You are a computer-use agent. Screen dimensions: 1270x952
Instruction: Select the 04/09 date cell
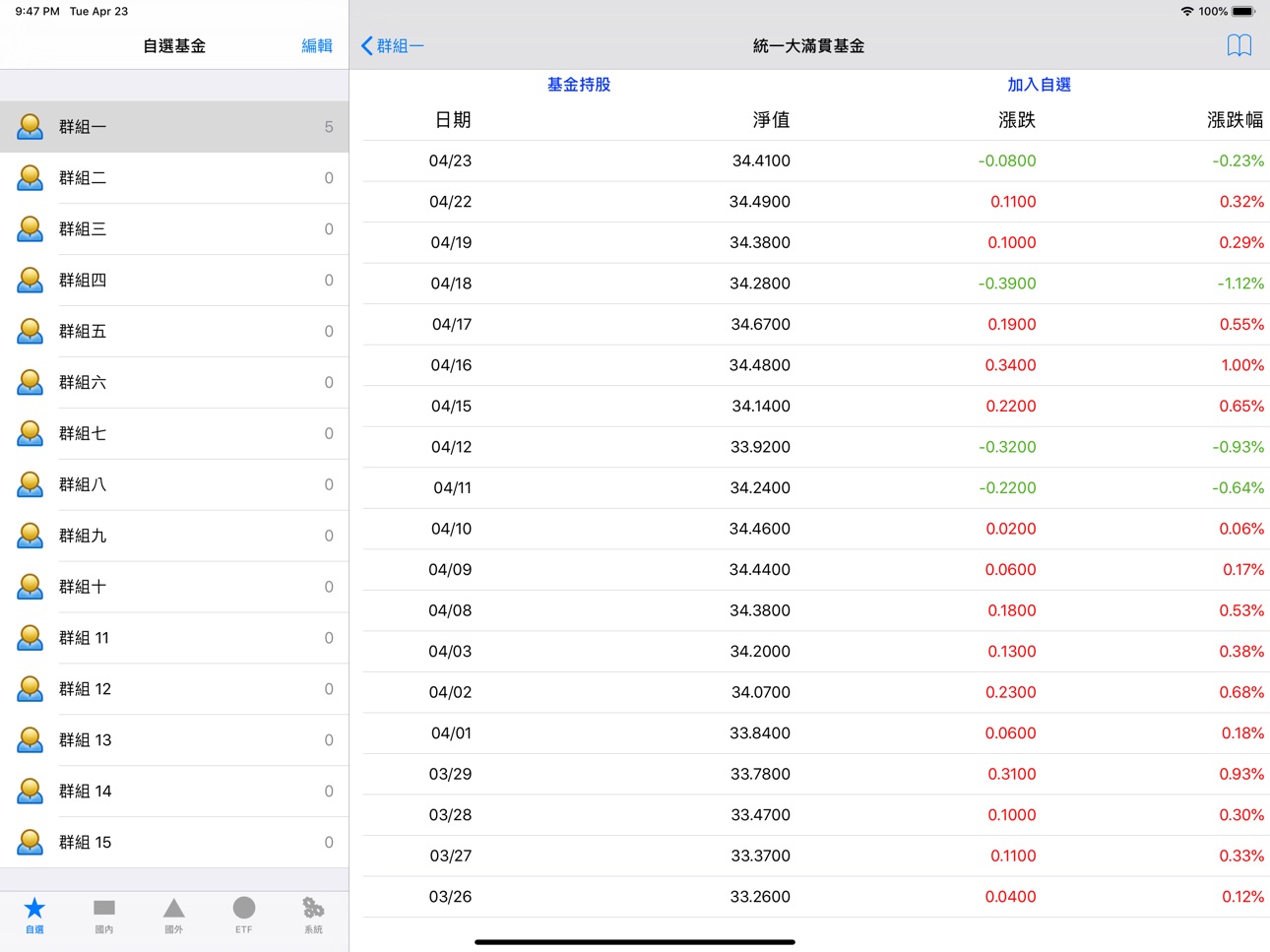pyautogui.click(x=450, y=570)
